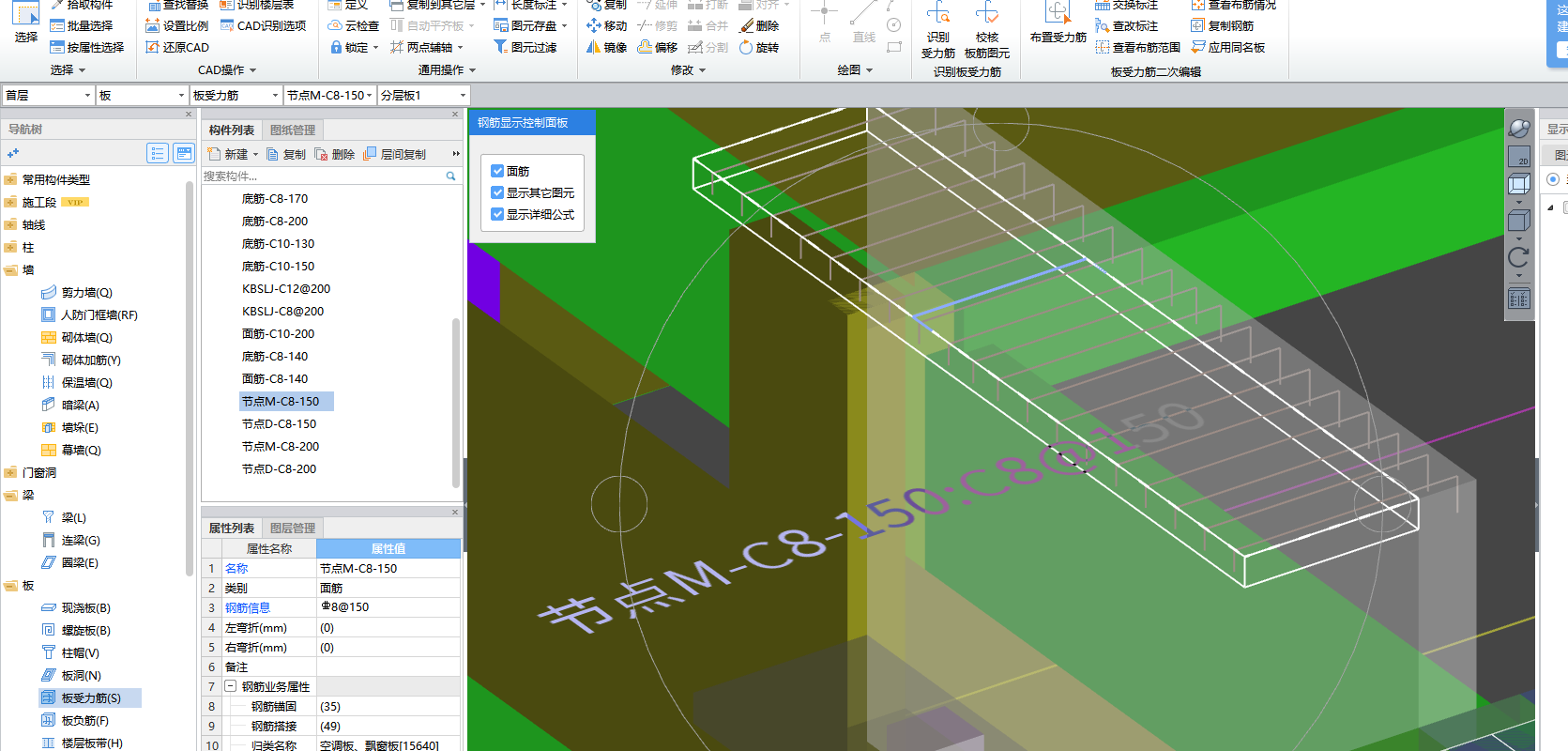Image resolution: width=1568 pixels, height=751 pixels.
Task: Click the display settings checklist icon
Action: (1519, 299)
